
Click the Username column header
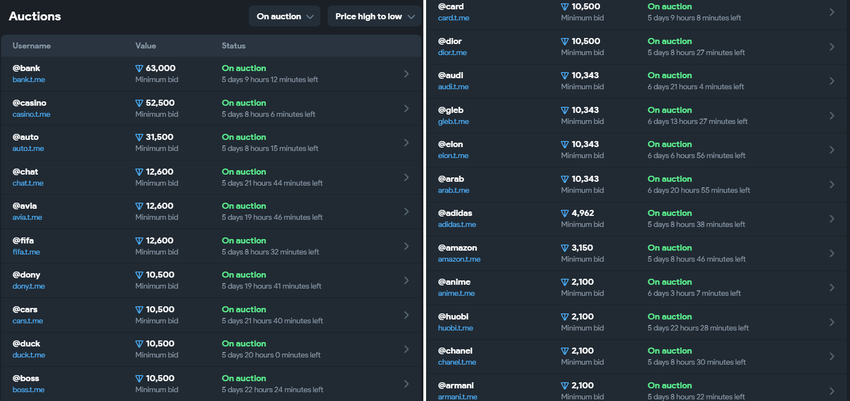tap(32, 46)
